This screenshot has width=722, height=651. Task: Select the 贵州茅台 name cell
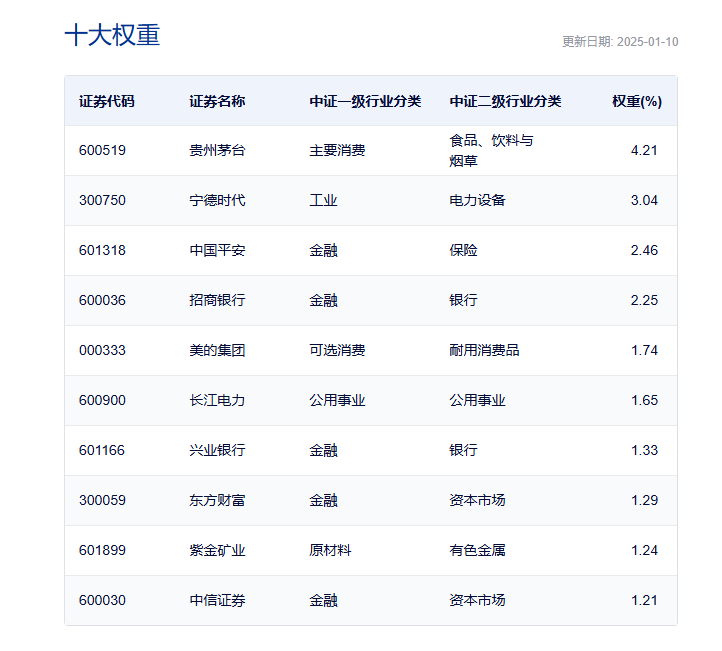pyautogui.click(x=217, y=151)
